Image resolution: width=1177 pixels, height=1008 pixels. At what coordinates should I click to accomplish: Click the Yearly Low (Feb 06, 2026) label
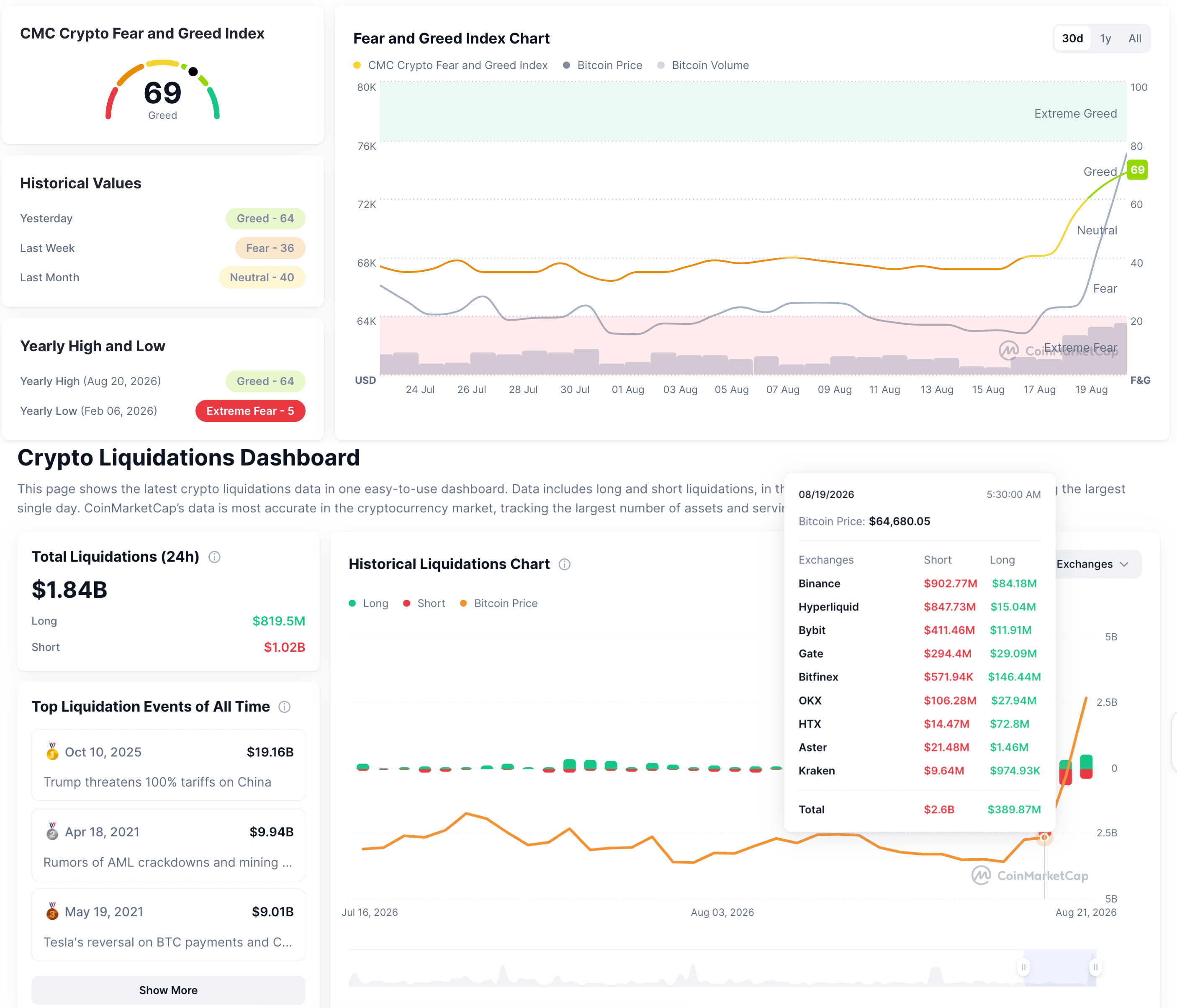click(x=89, y=411)
